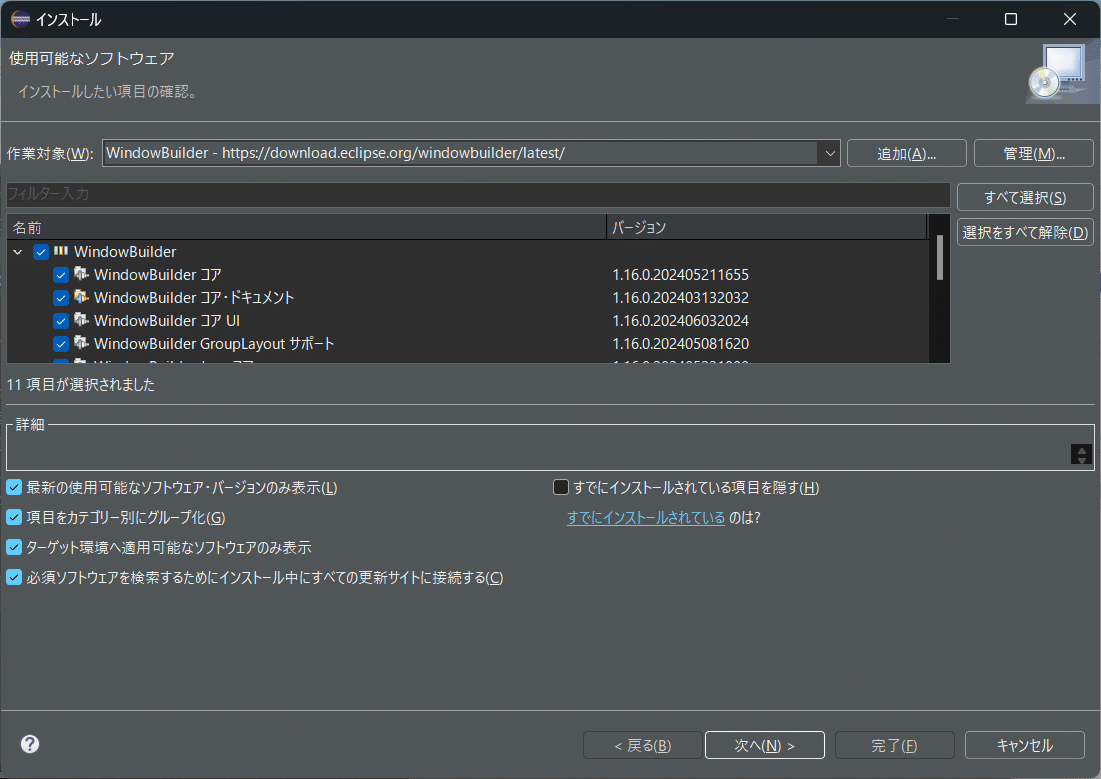Image resolution: width=1101 pixels, height=779 pixels.
Task: Enable すでにインストールされている項目を隠す checkbox
Action: point(560,487)
